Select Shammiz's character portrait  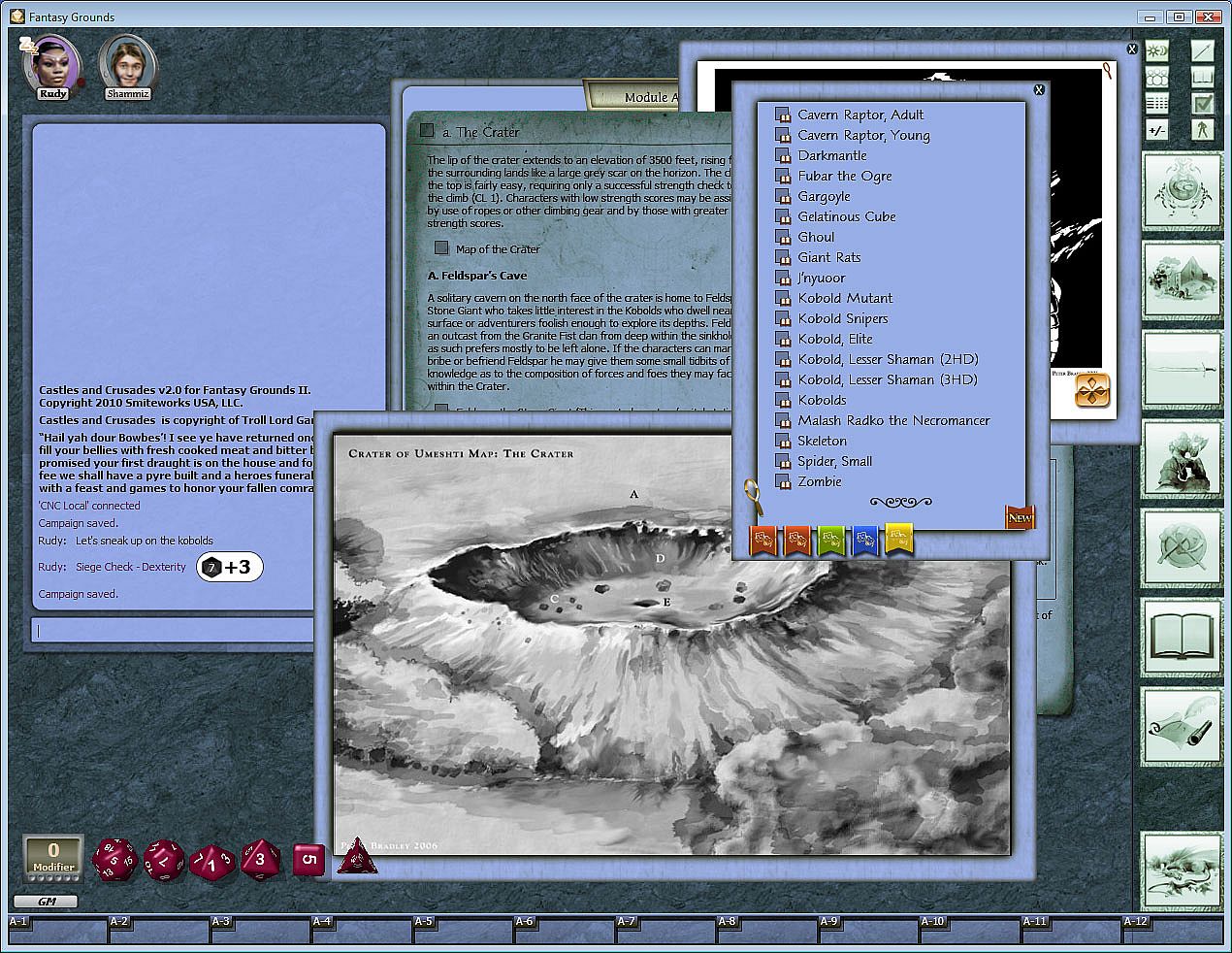coord(127,68)
